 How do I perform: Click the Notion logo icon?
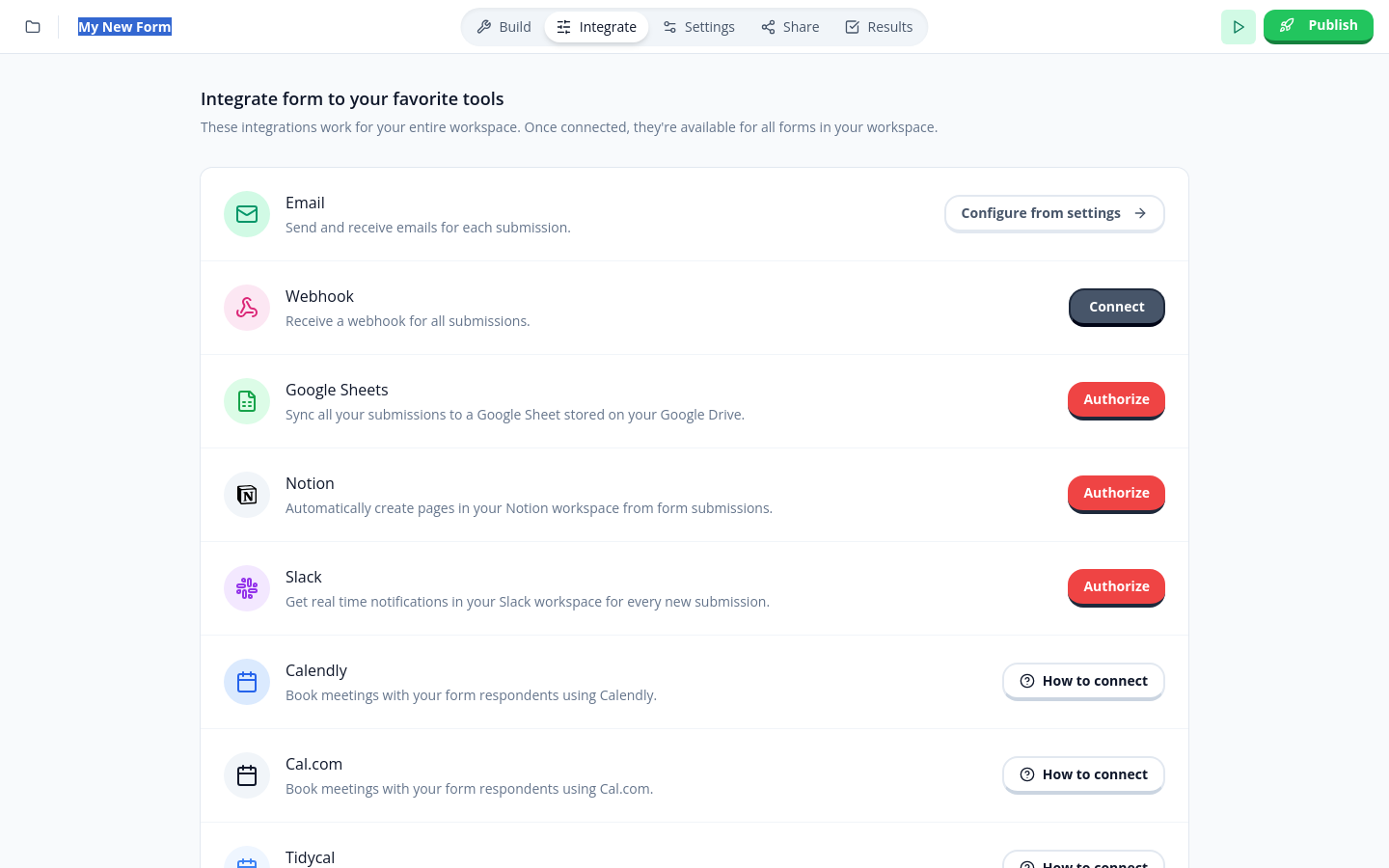[x=247, y=495]
